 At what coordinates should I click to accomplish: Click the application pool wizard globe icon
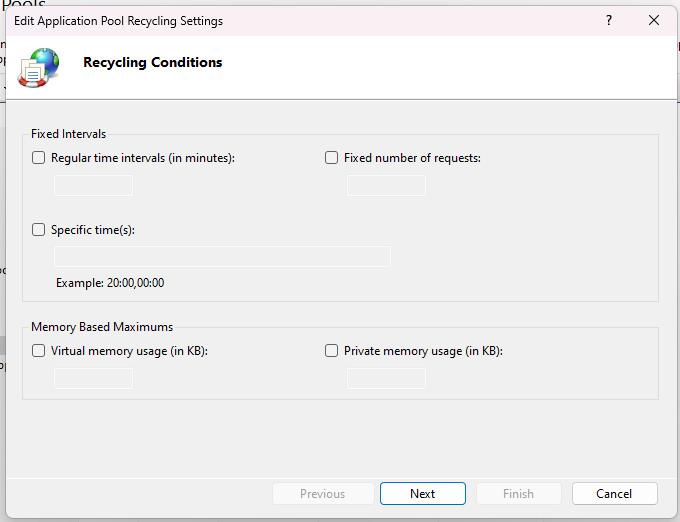(x=38, y=67)
